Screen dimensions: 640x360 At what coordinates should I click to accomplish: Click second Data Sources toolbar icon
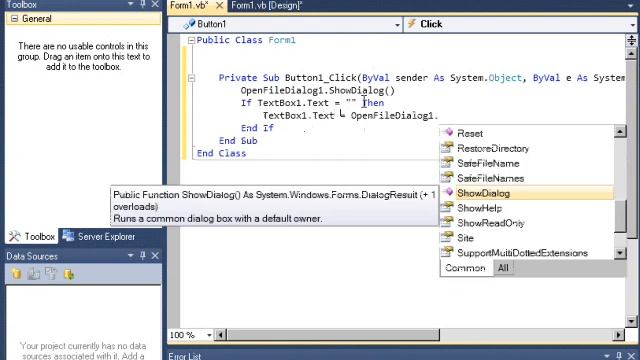pyautogui.click(x=34, y=274)
